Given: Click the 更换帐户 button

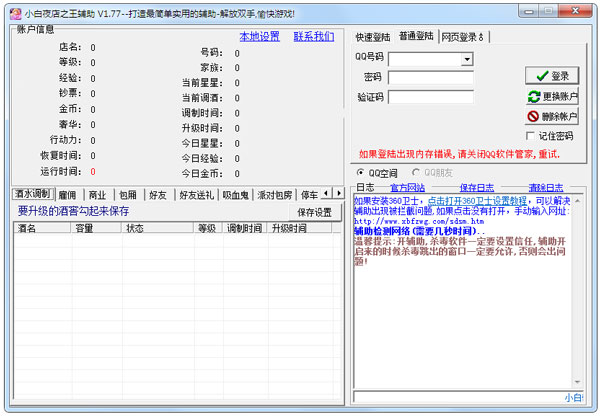Looking at the screenshot, I should pos(552,96).
